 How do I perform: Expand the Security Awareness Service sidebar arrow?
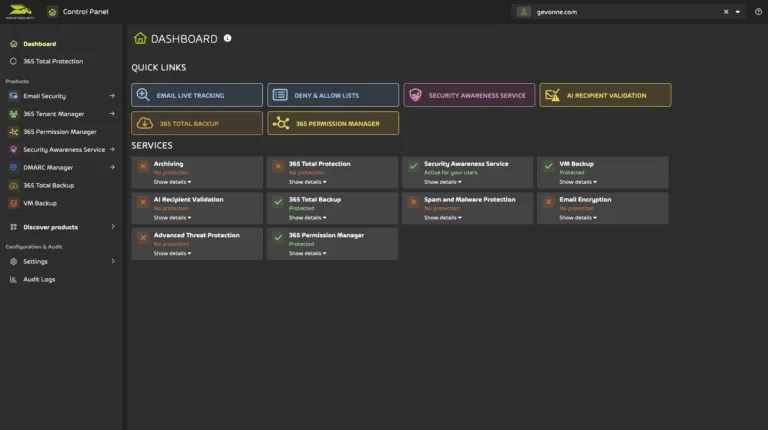pyautogui.click(x=112, y=149)
